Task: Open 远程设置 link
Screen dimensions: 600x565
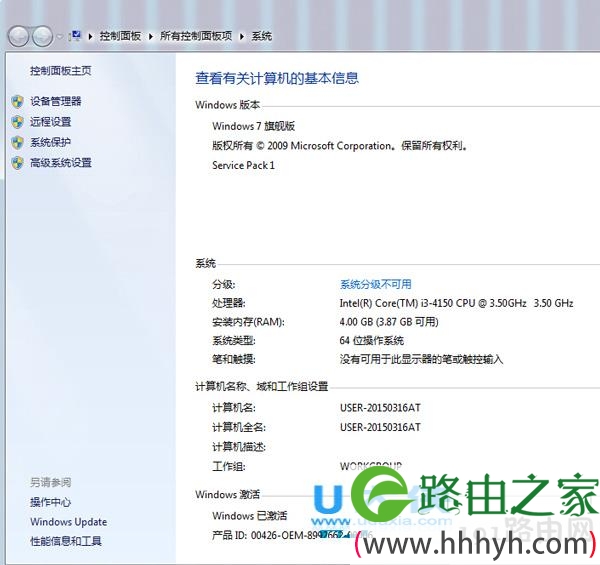Action: (51, 122)
